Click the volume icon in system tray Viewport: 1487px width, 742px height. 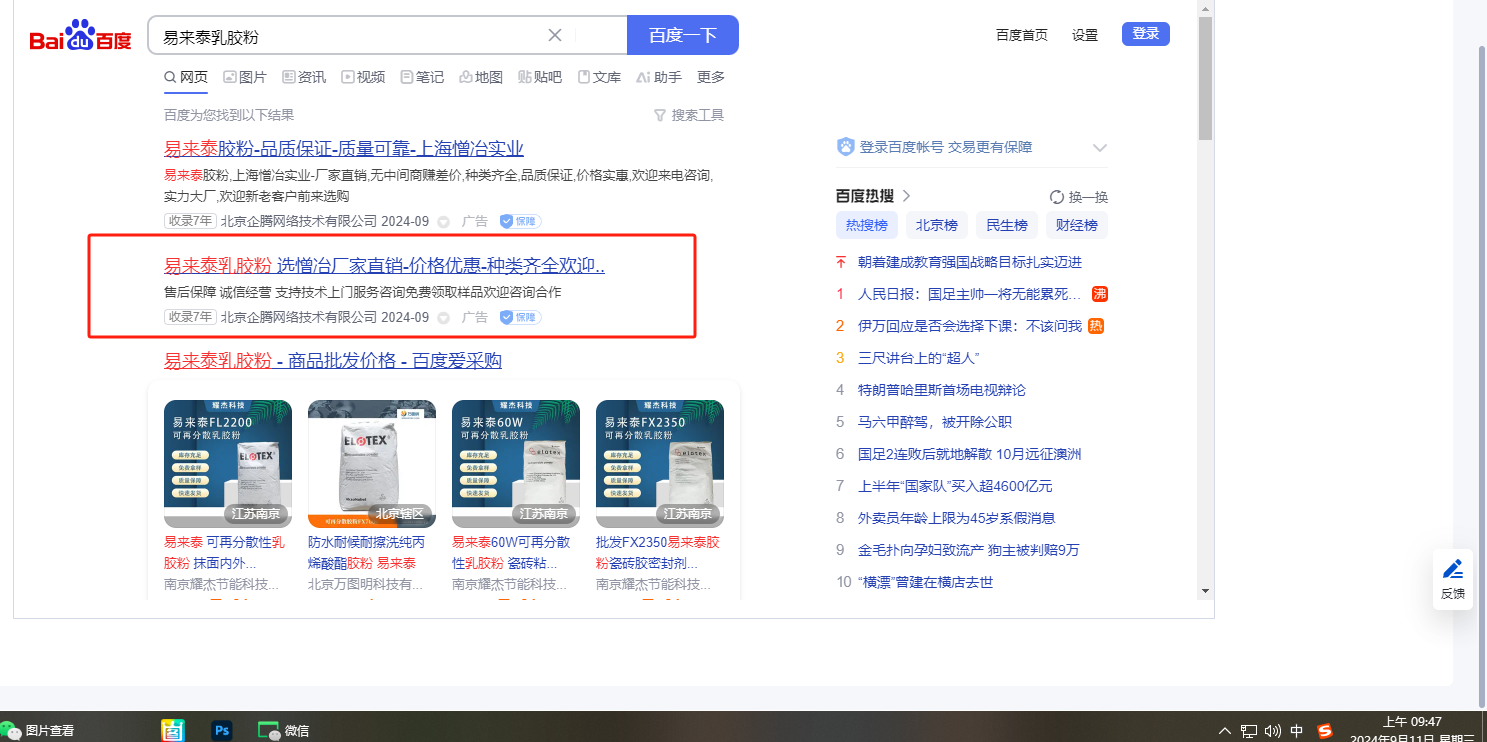point(1273,731)
